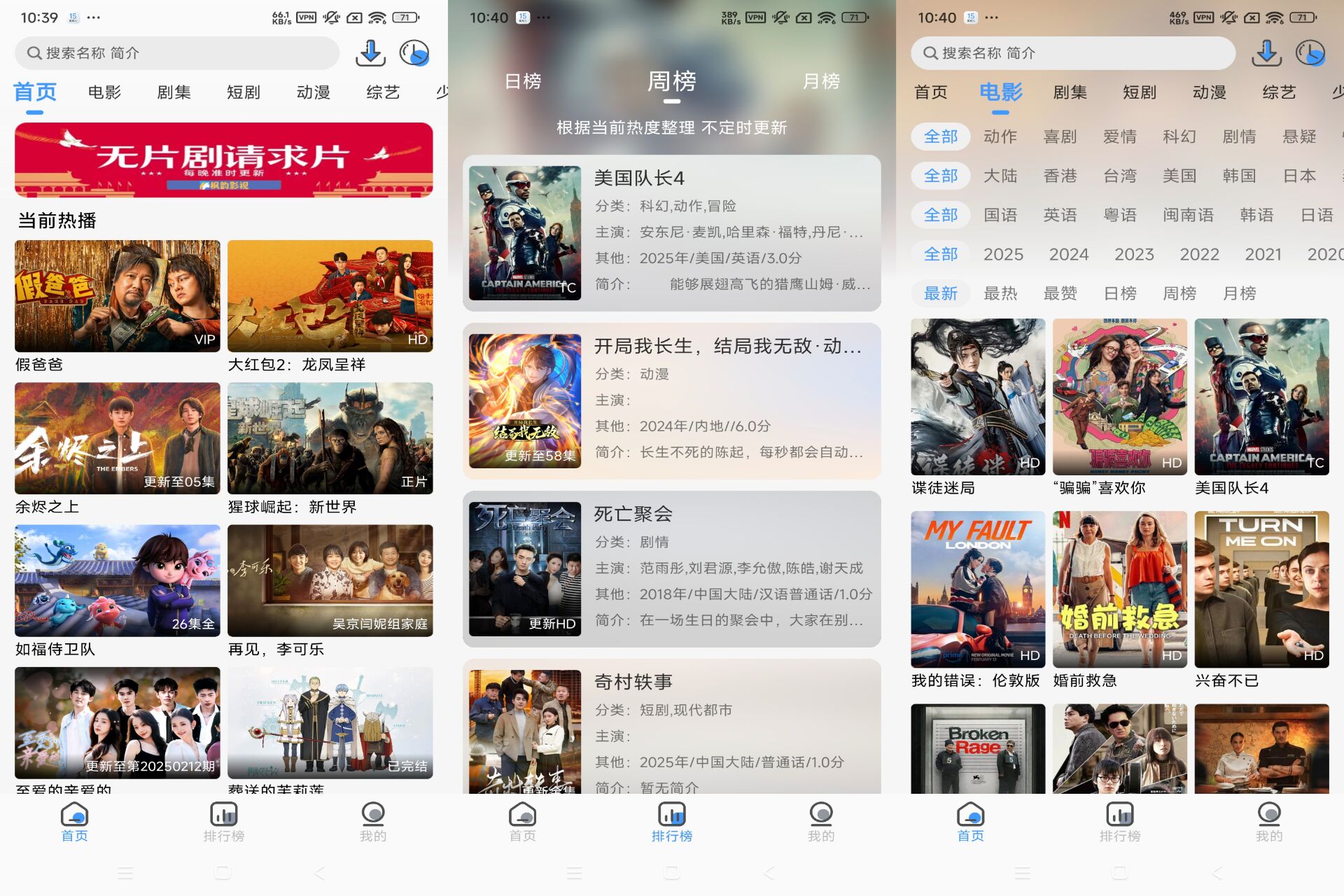Screen dimensions: 1344x896
Task: Tap the 无片剧请求片 red banner
Action: tap(223, 160)
